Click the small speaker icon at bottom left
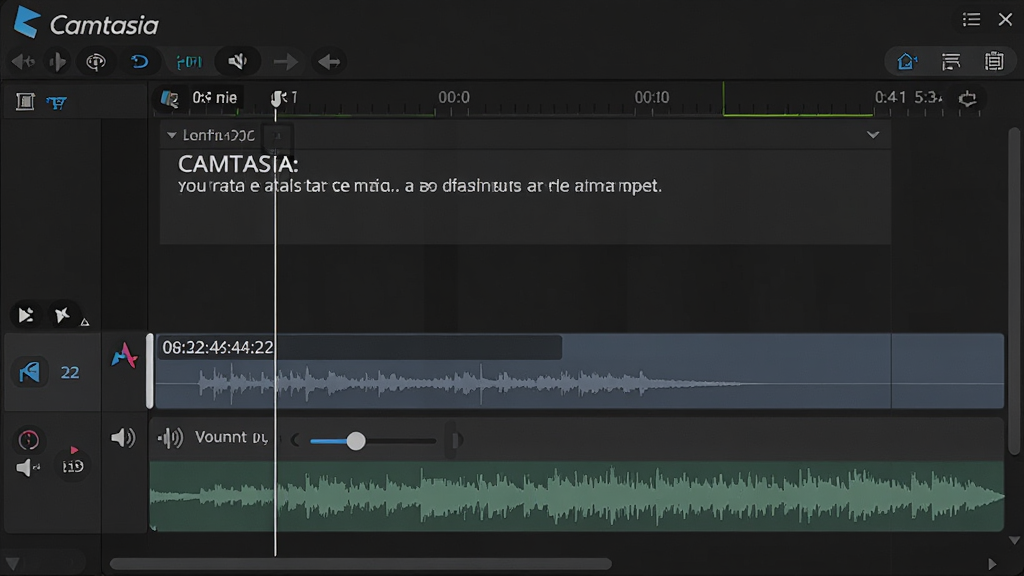 coord(27,468)
